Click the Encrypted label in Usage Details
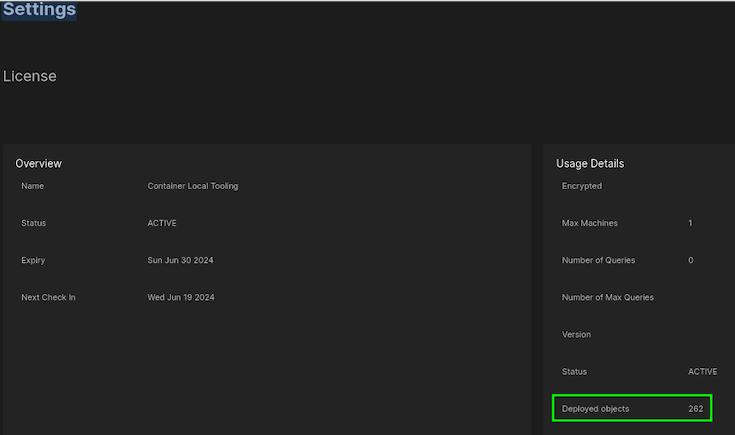 (582, 186)
